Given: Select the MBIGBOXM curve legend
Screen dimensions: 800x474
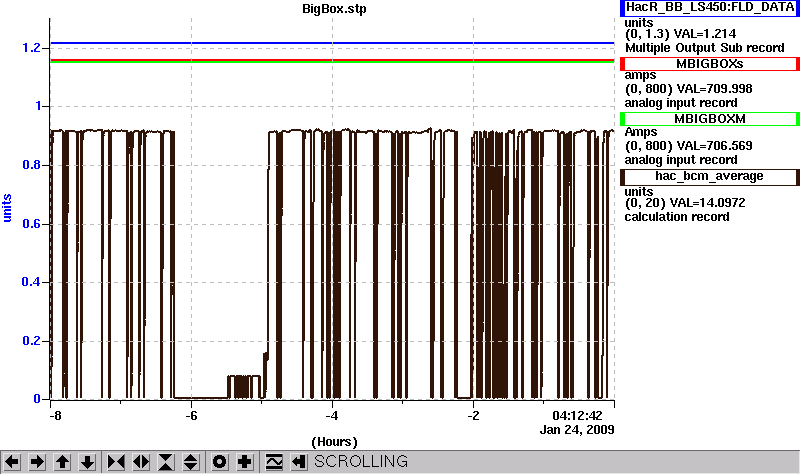Looking at the screenshot, I should coord(710,119).
